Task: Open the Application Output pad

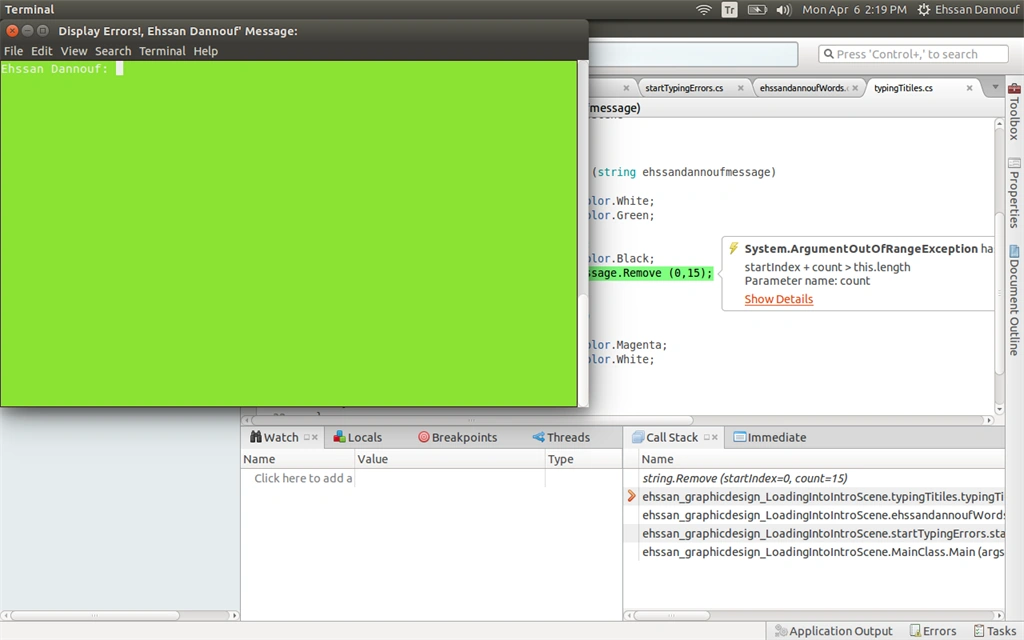Action: [x=833, y=631]
